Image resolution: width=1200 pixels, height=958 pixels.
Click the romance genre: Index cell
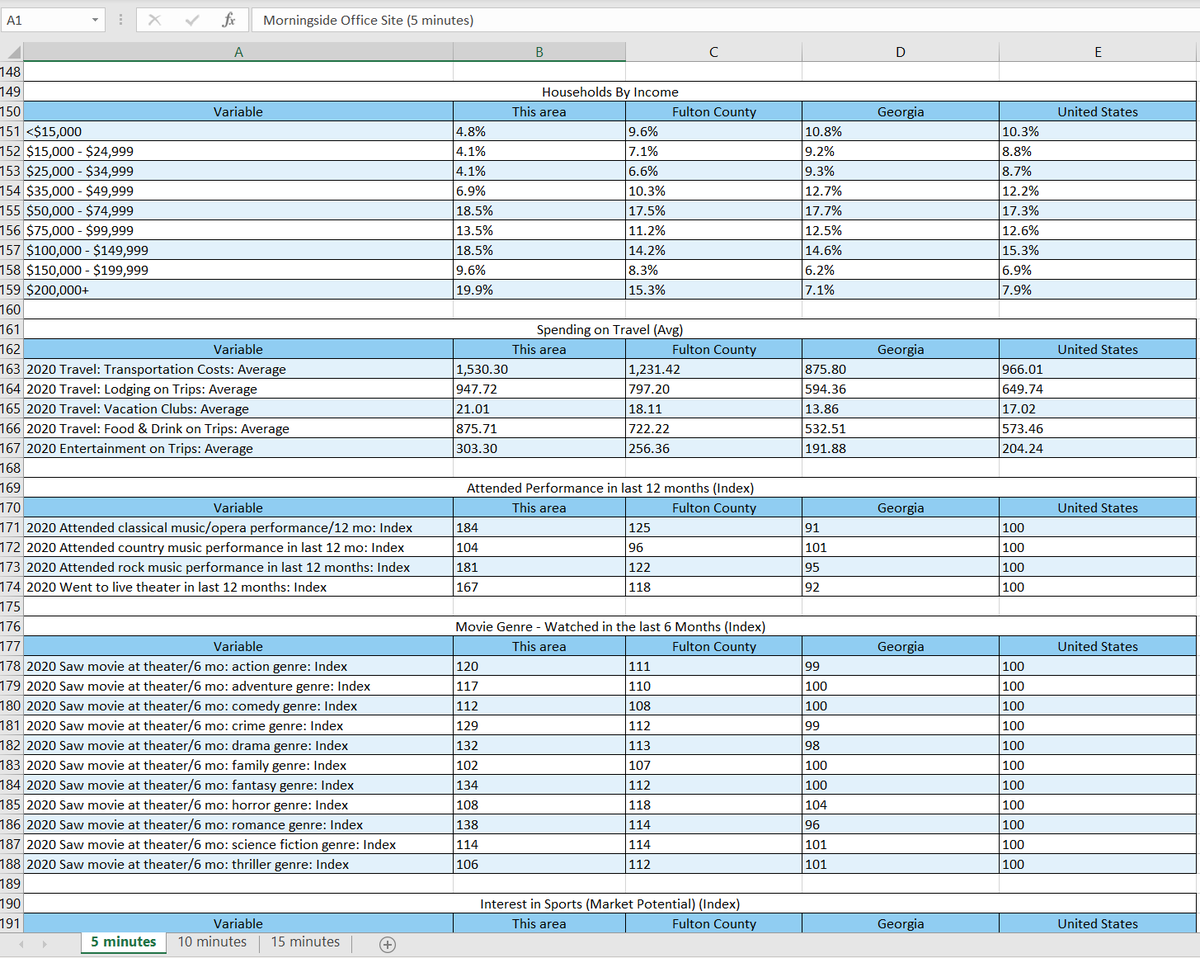coord(238,825)
